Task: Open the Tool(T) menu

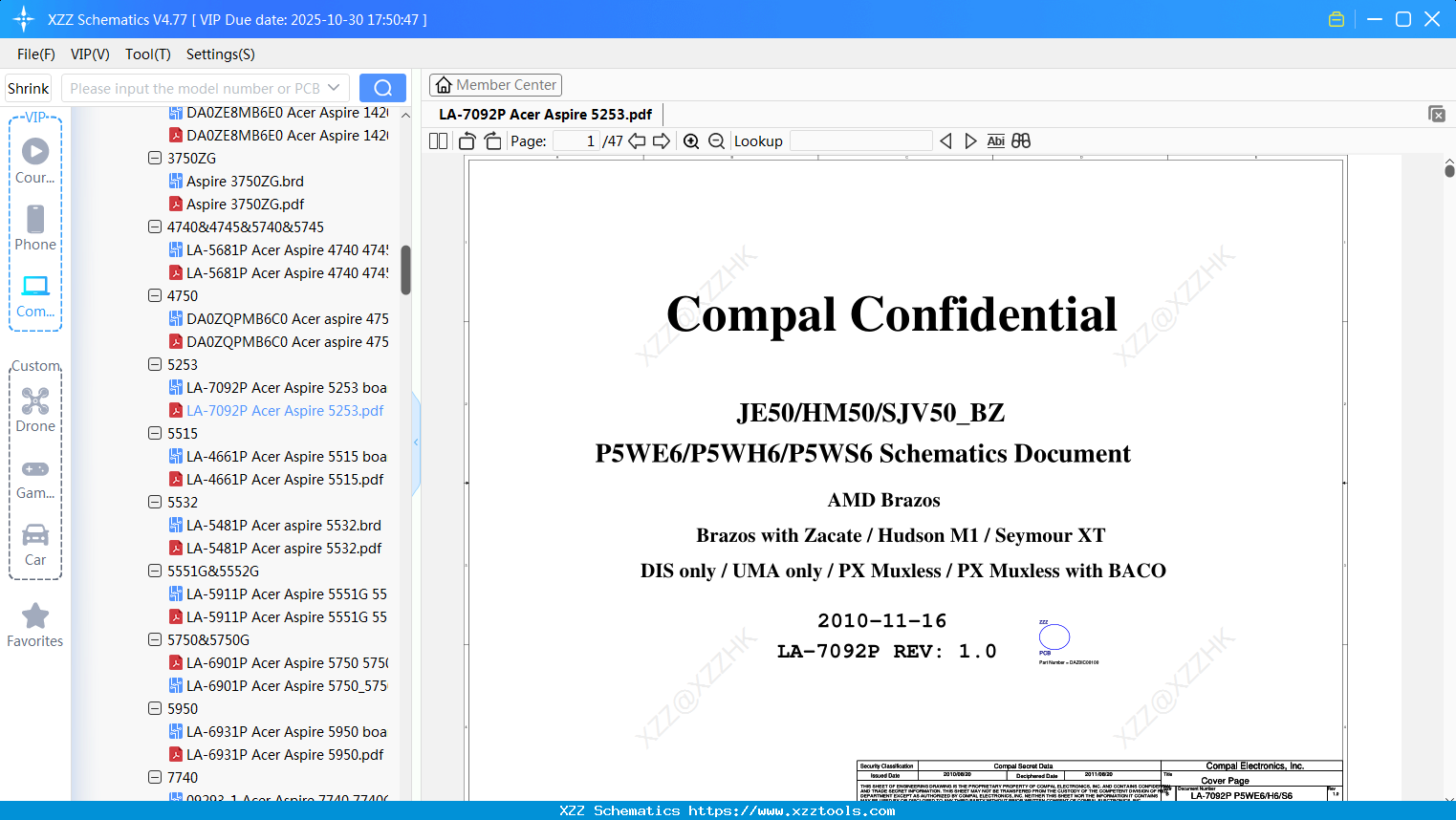Action: pos(148,54)
